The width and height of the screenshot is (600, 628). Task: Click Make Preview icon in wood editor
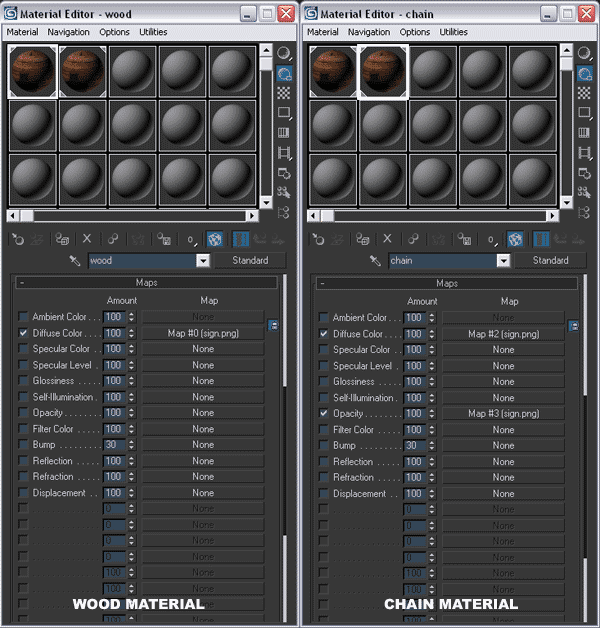284,153
